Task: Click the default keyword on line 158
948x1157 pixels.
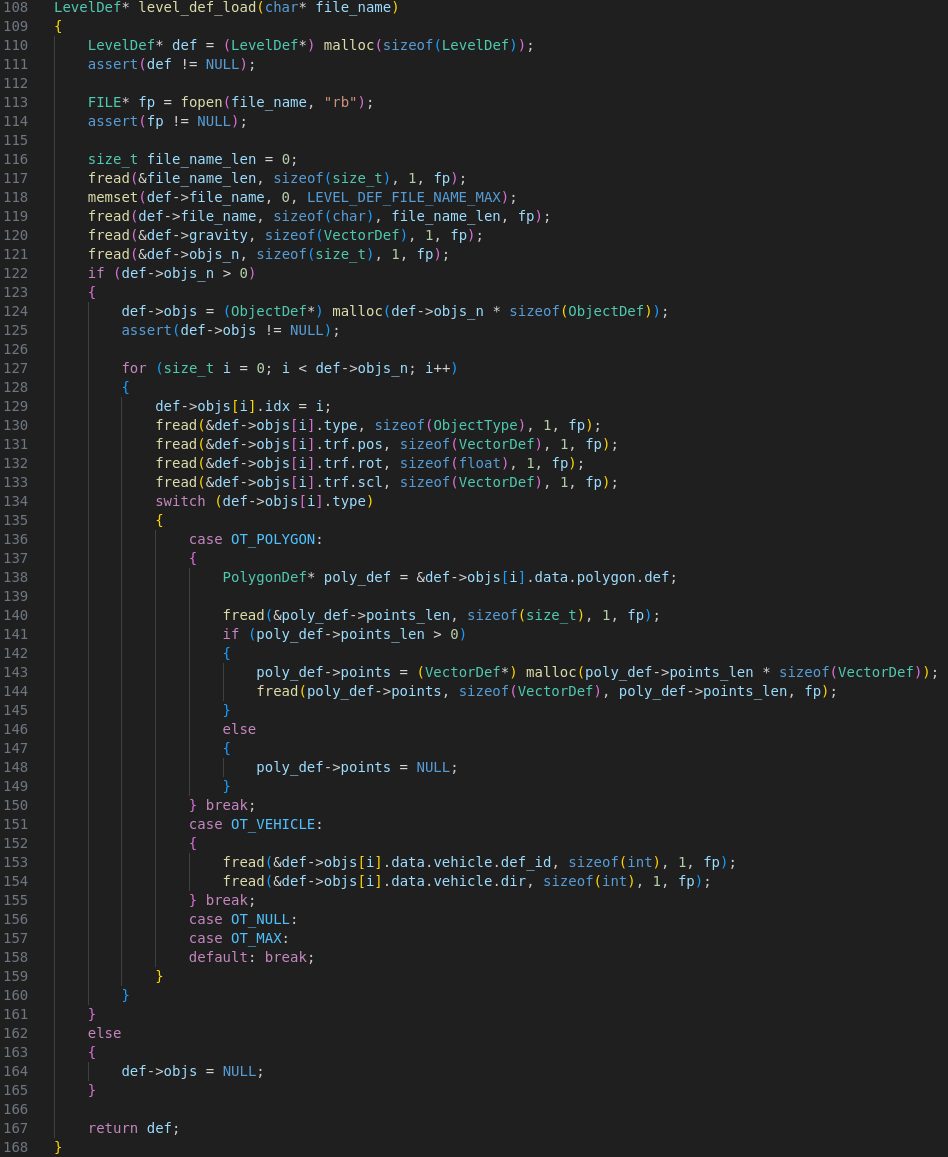Action: [x=218, y=958]
